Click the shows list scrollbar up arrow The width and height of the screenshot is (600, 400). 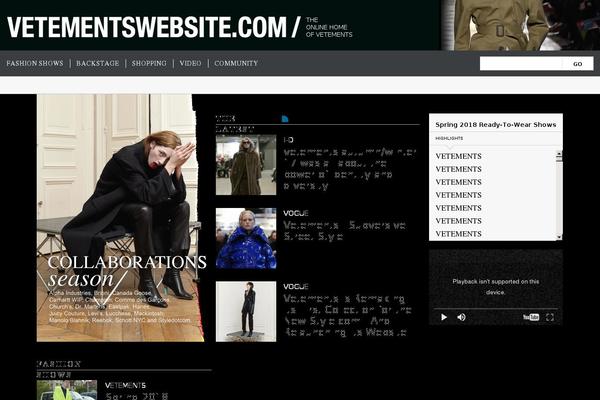[x=559, y=153]
